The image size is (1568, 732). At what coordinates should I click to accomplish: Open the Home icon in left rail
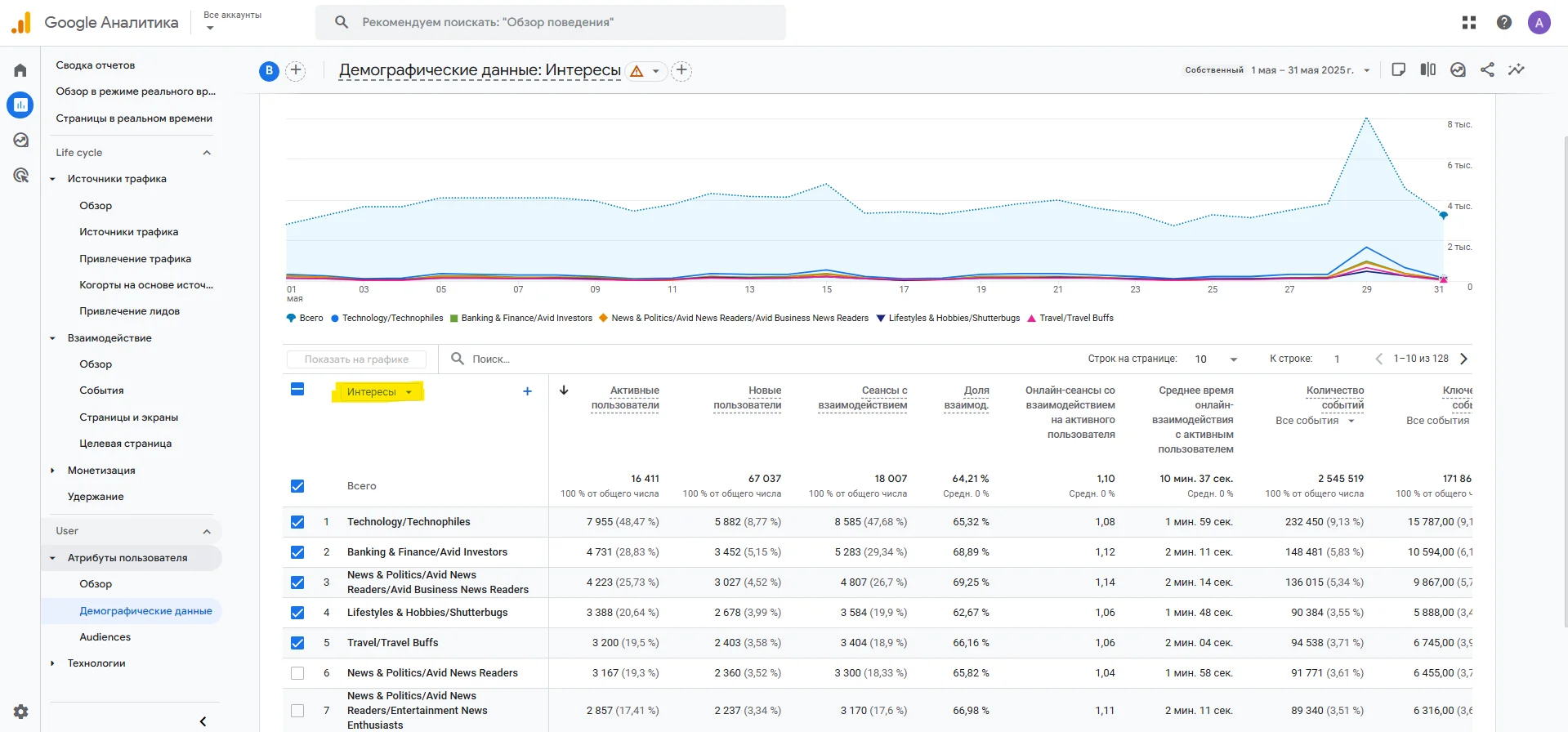(x=20, y=70)
